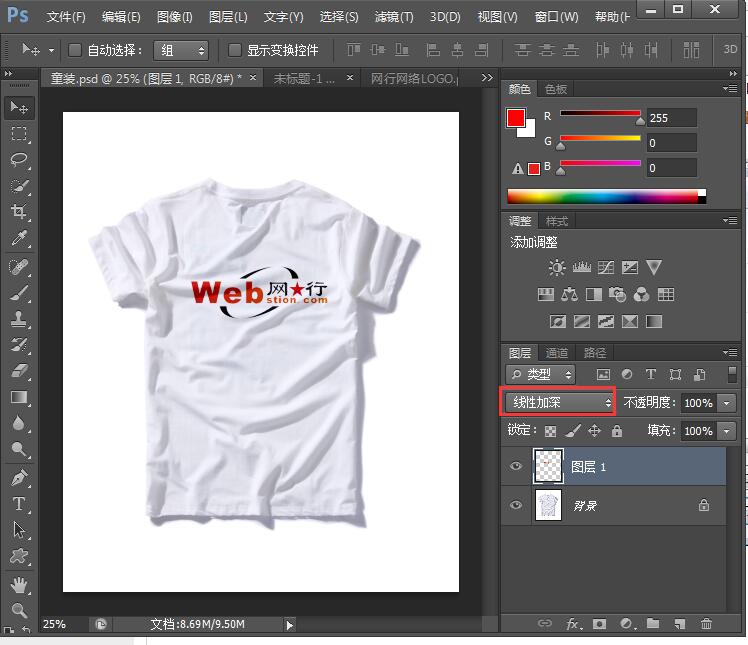Open the 线性加深 blend mode dropdown
The image size is (748, 645).
pyautogui.click(x=559, y=402)
